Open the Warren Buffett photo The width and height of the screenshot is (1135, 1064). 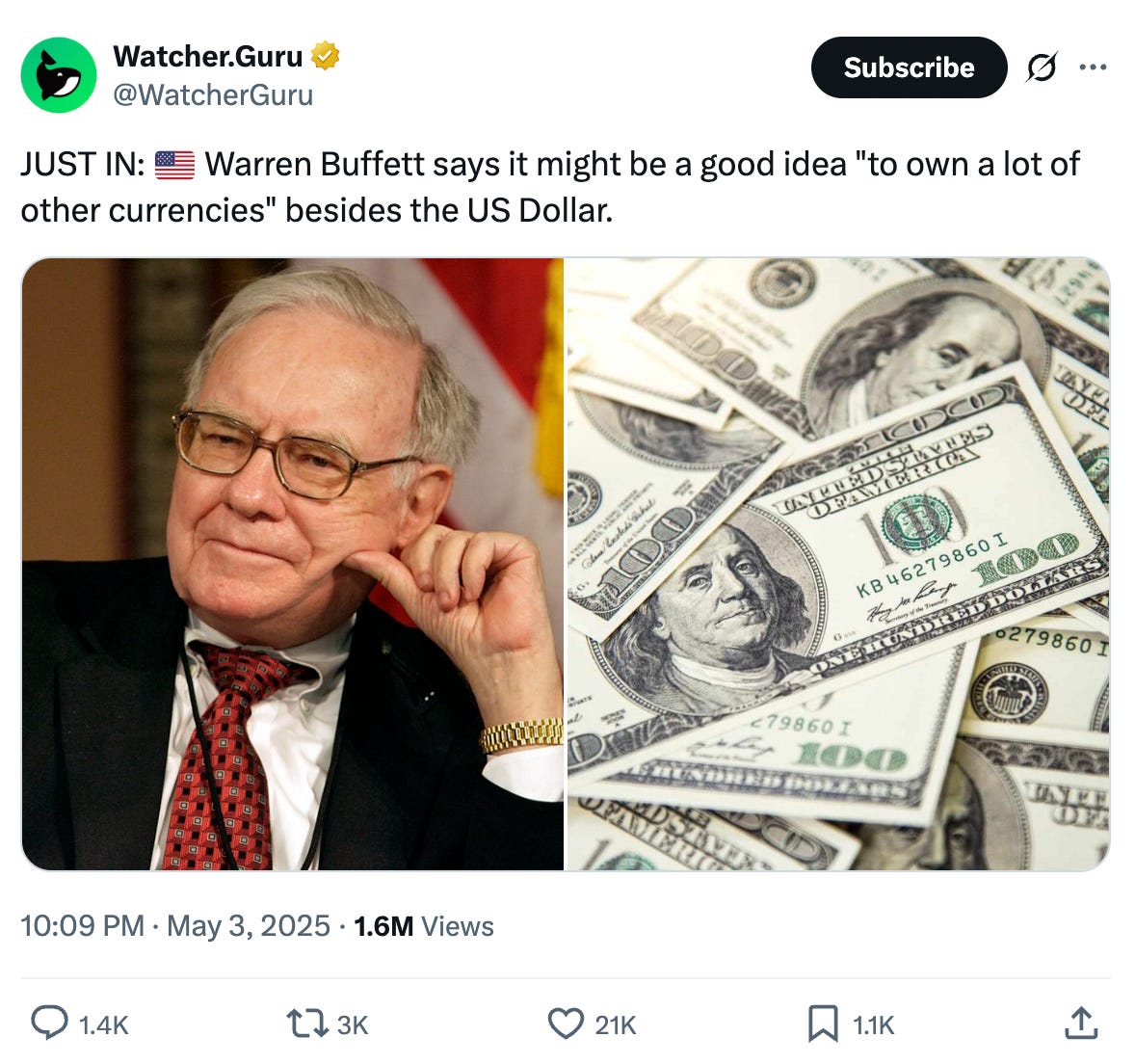click(x=293, y=564)
